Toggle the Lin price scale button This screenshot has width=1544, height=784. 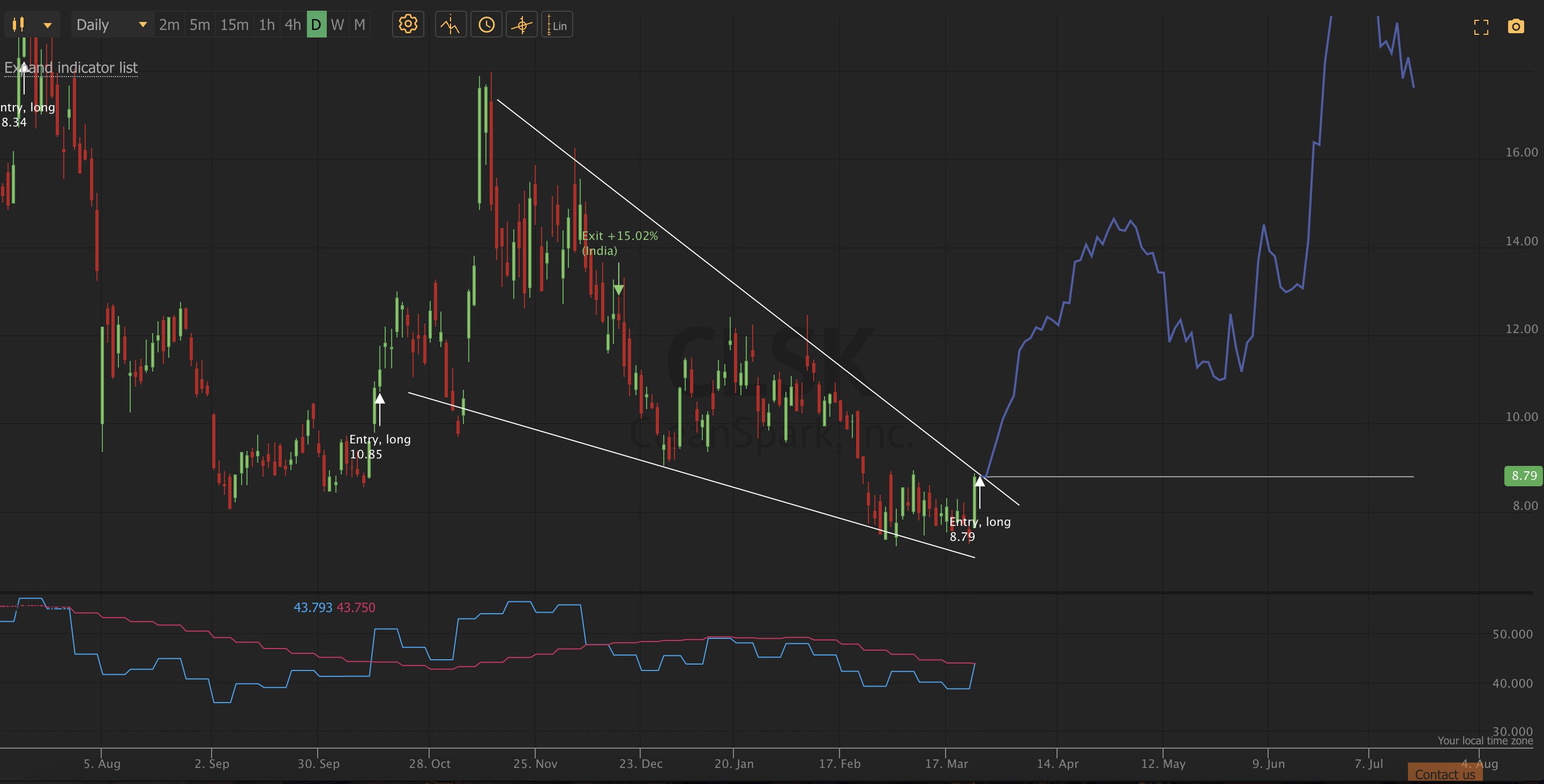(557, 25)
